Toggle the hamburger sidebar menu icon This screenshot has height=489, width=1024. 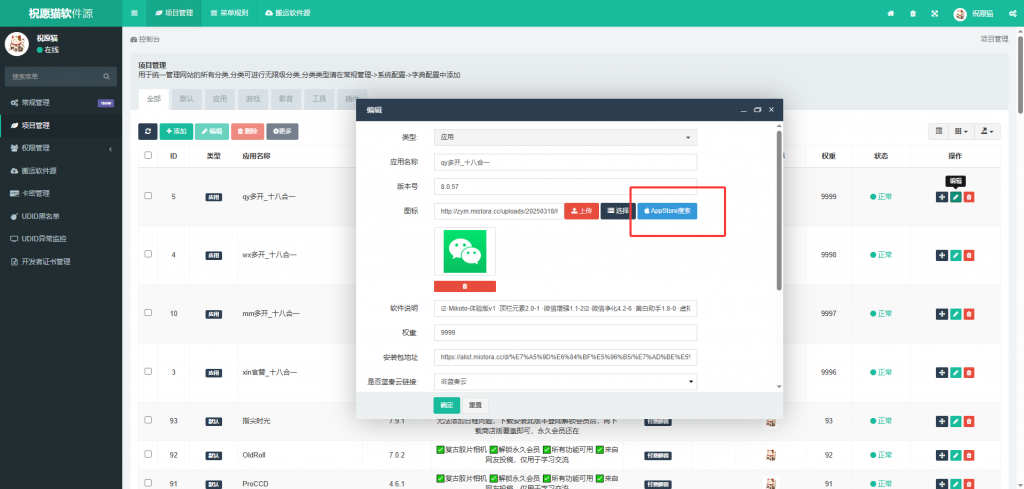[x=134, y=13]
